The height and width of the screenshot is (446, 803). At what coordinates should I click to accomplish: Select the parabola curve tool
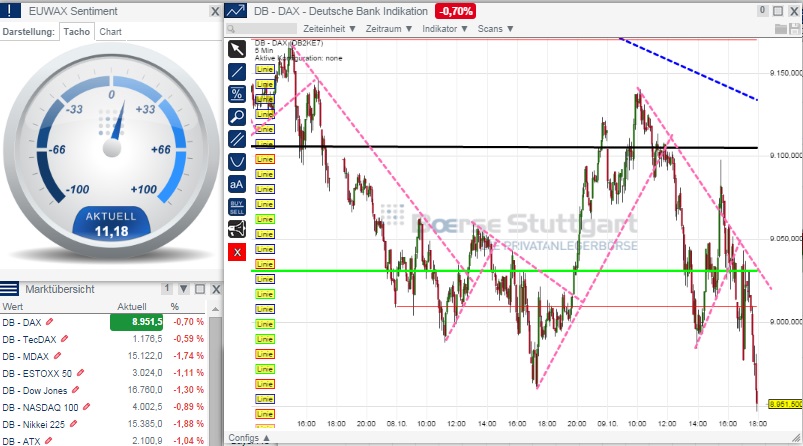pyautogui.click(x=237, y=162)
